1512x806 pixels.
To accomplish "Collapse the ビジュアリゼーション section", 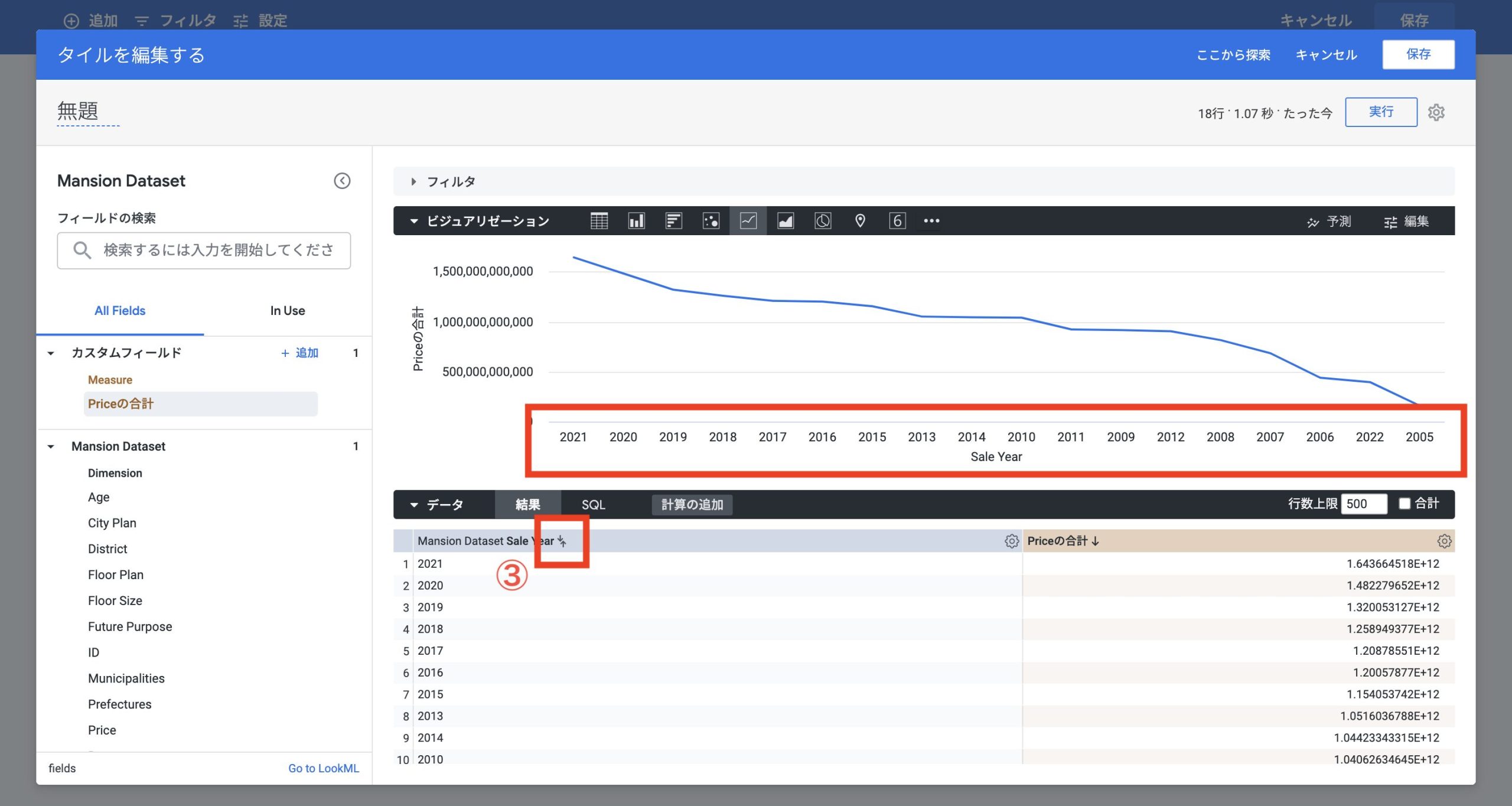I will click(x=414, y=221).
